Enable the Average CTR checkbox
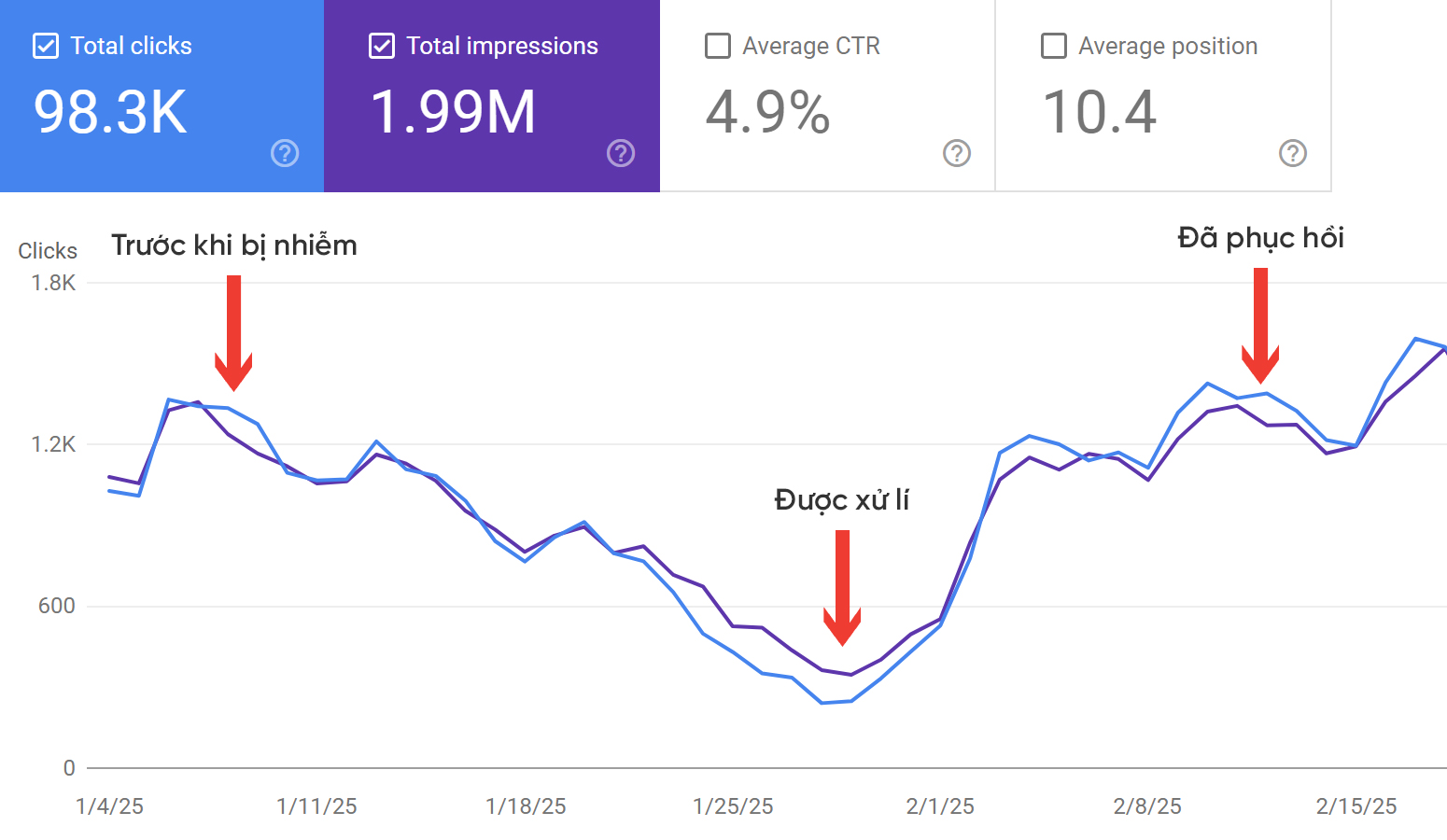 (x=717, y=46)
